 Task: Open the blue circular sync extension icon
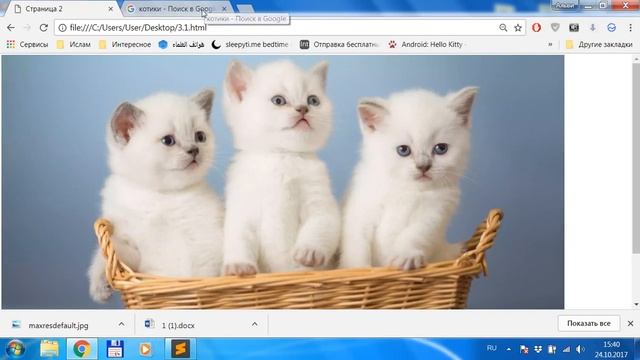(611, 27)
